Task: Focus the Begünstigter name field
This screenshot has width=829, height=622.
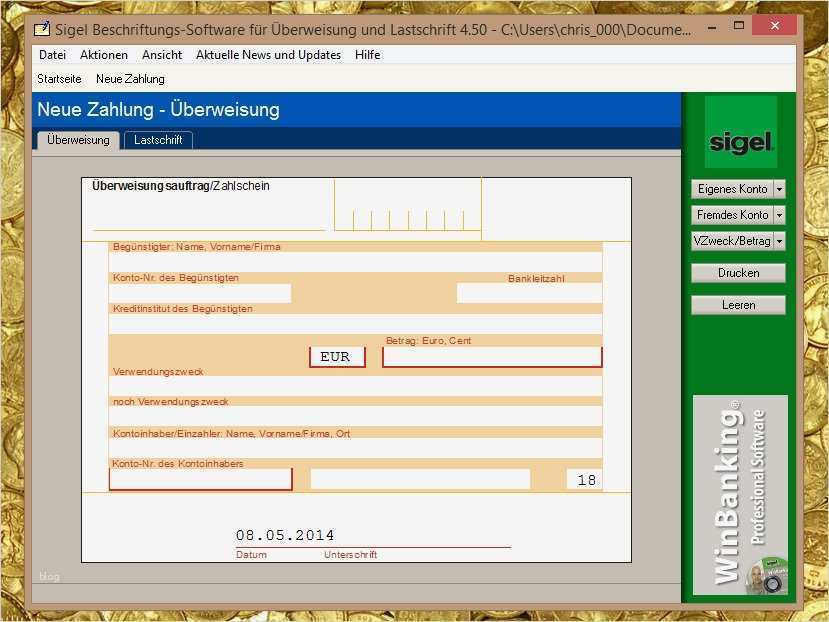Action: tap(355, 262)
